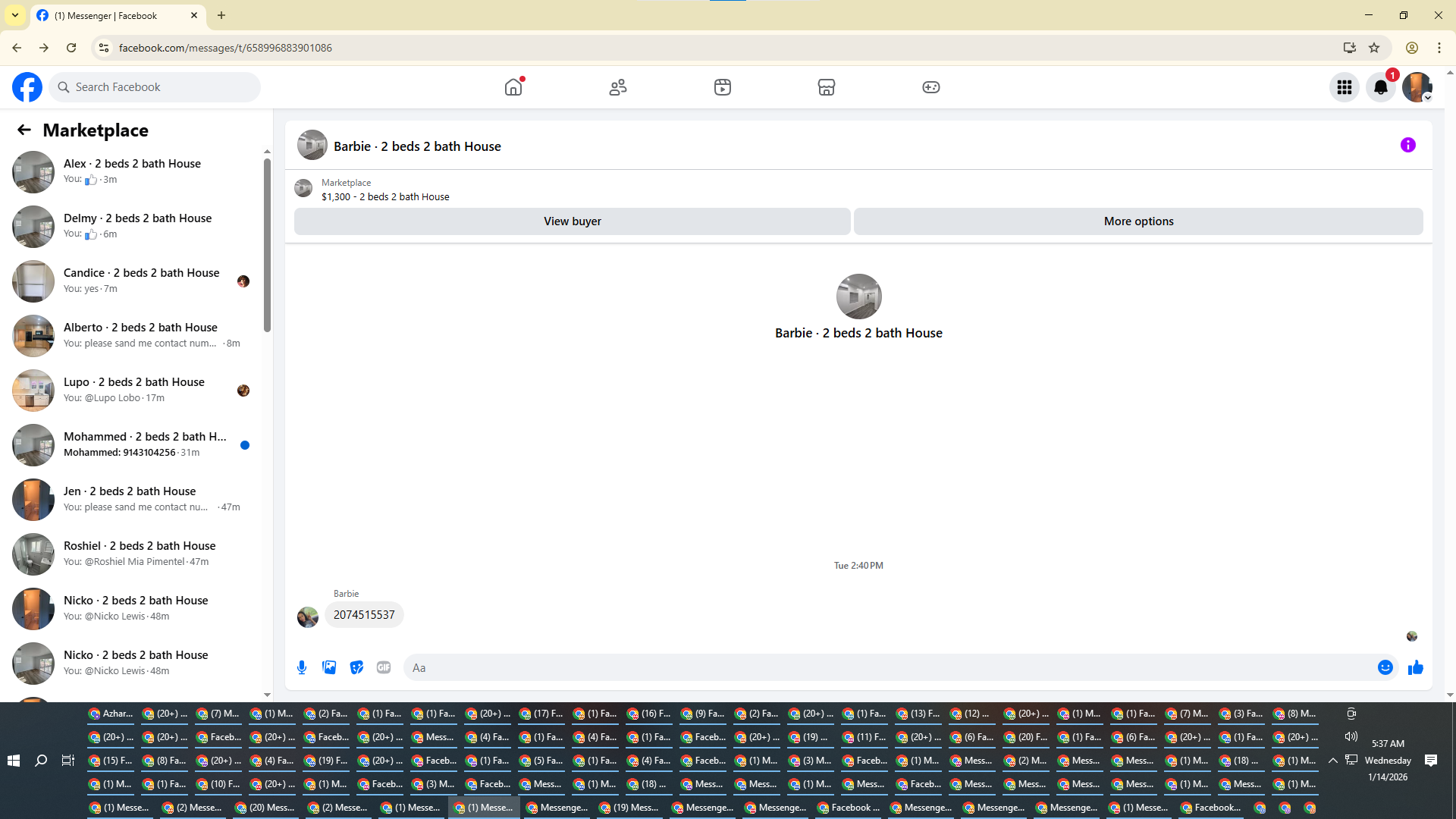Expand Chrome tab search dropdown arrow
This screenshot has width=1456, height=819.
click(x=15, y=15)
